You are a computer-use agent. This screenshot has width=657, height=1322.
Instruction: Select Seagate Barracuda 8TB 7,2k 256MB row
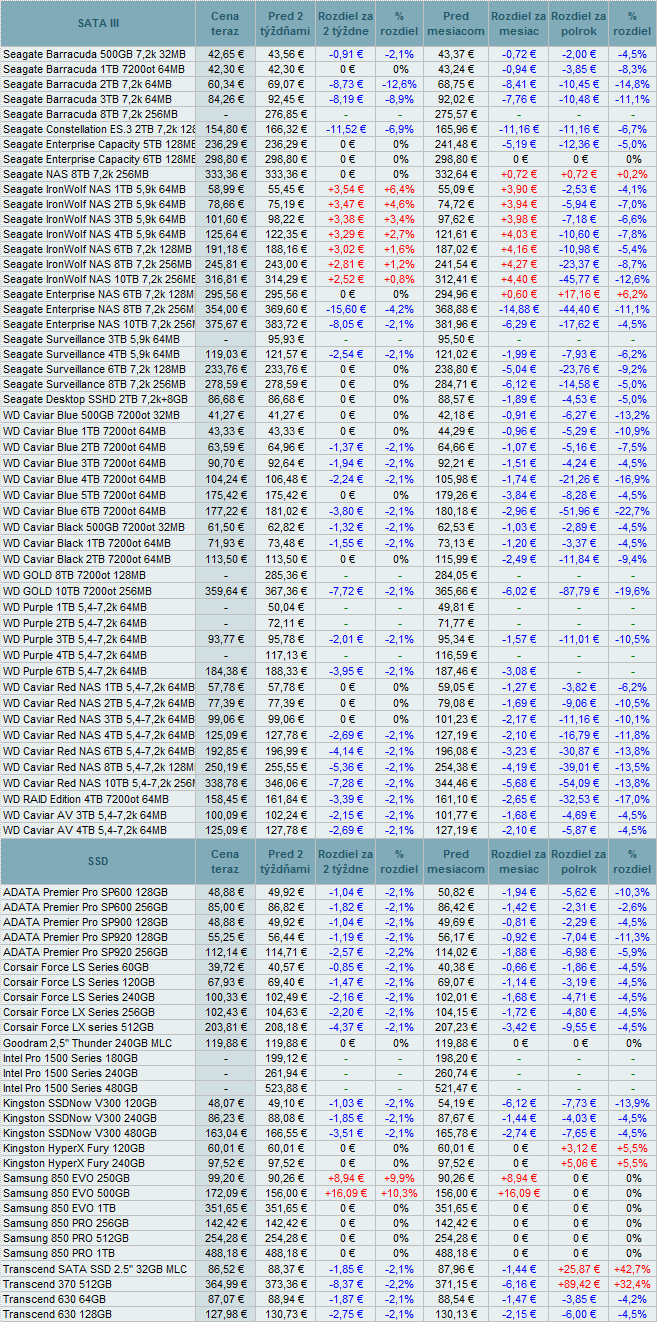328,114
